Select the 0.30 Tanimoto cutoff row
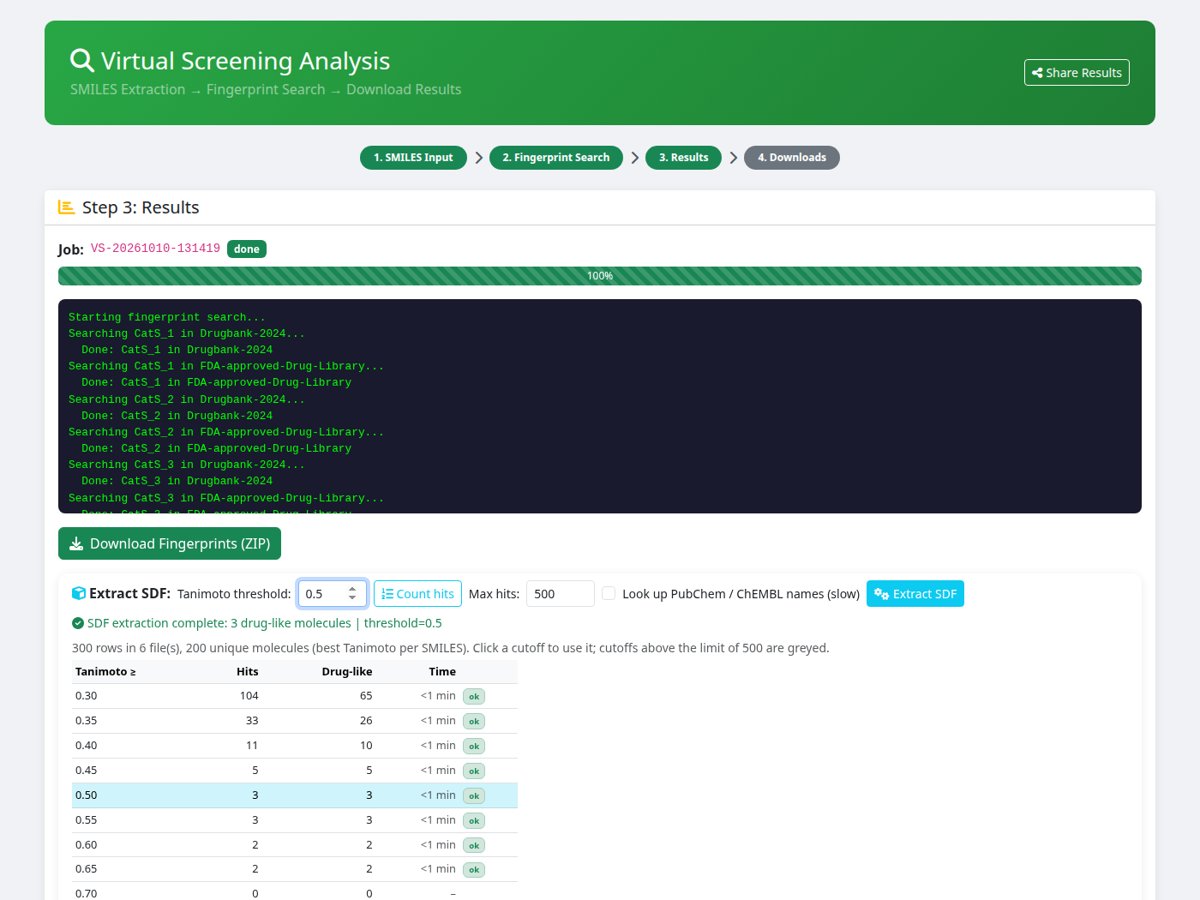This screenshot has width=1200, height=900. coord(295,696)
